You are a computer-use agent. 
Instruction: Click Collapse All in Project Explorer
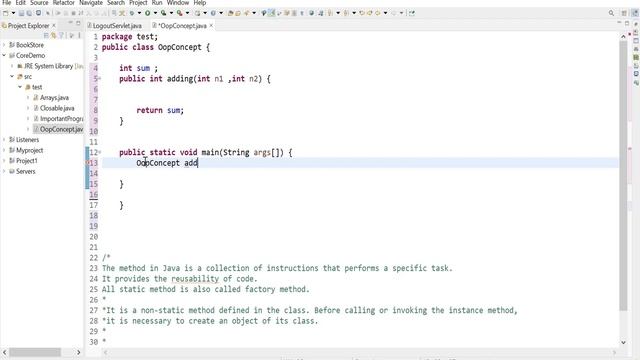coord(46,36)
